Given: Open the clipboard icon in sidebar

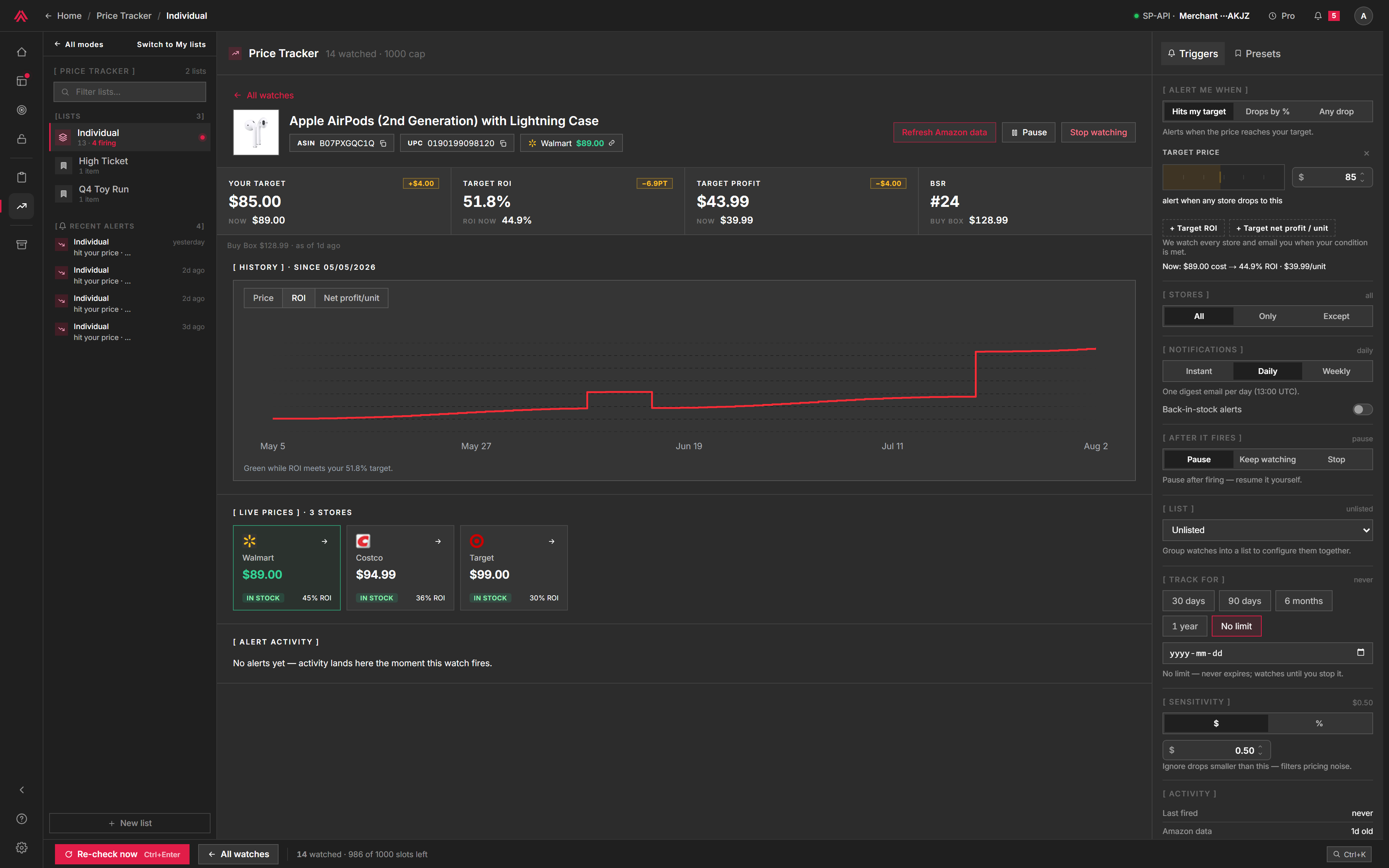Looking at the screenshot, I should pos(21,177).
